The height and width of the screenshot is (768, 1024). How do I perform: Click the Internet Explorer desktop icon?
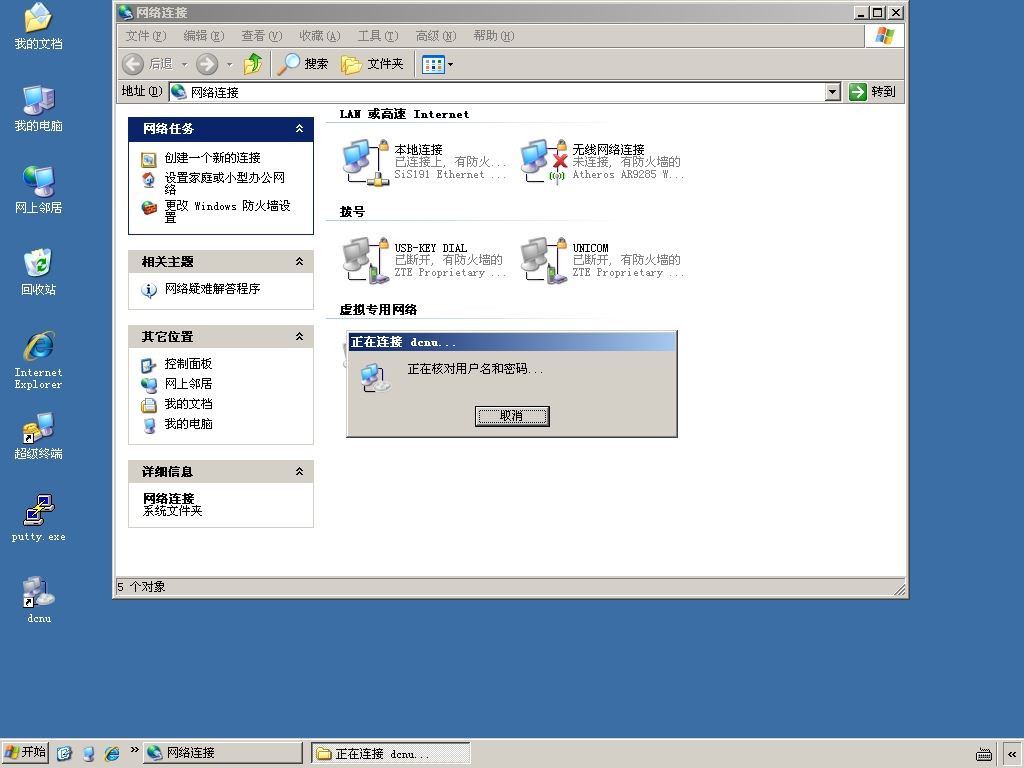pyautogui.click(x=39, y=360)
